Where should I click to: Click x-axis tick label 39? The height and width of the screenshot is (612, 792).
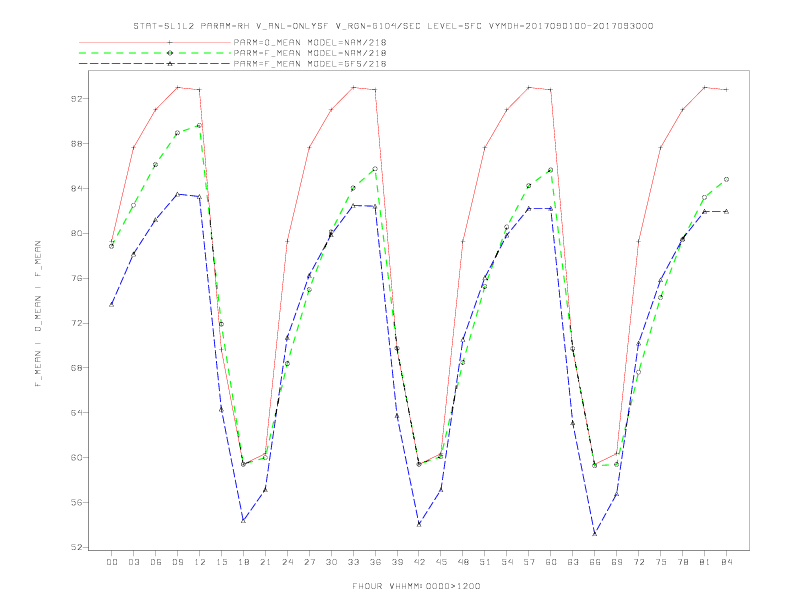tap(397, 562)
